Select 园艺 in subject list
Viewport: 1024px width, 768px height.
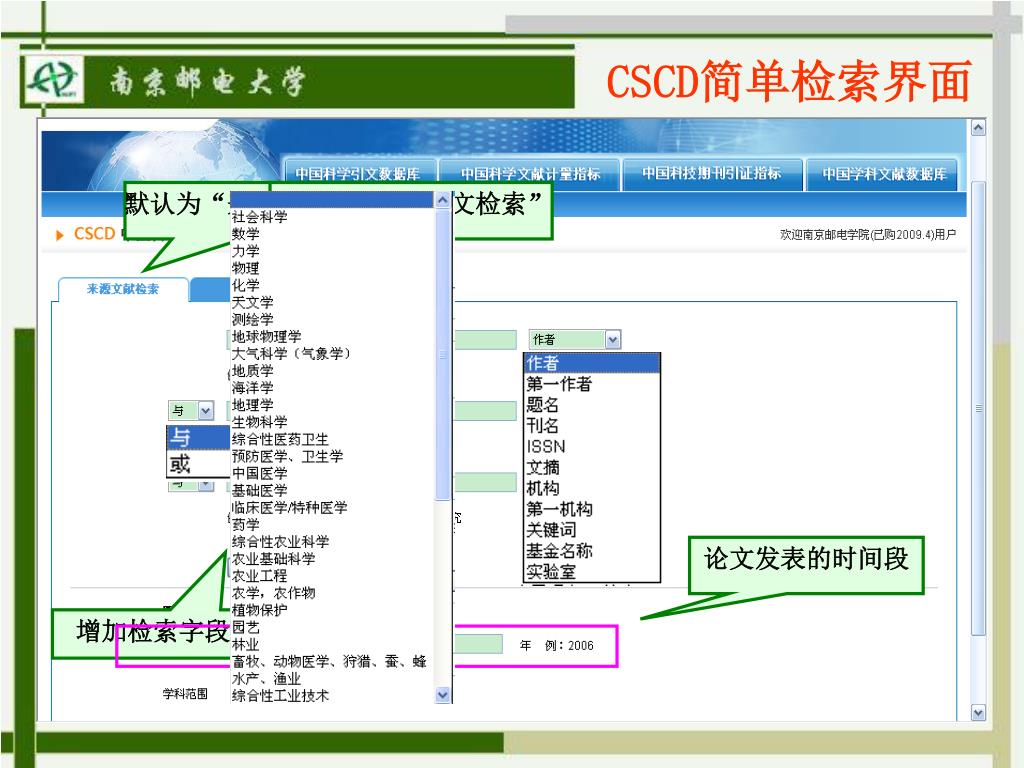[x=332, y=628]
